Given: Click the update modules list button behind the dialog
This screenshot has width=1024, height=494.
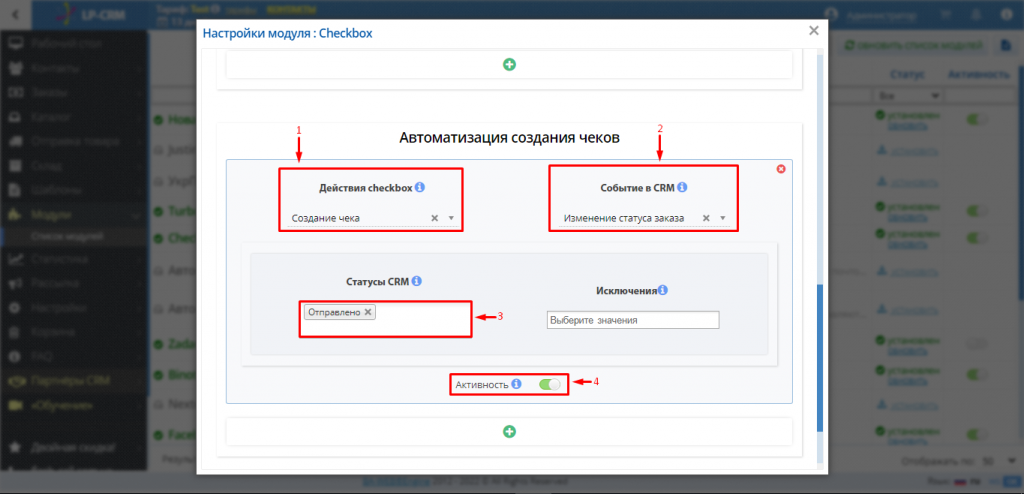Looking at the screenshot, I should pyautogui.click(x=913, y=46).
